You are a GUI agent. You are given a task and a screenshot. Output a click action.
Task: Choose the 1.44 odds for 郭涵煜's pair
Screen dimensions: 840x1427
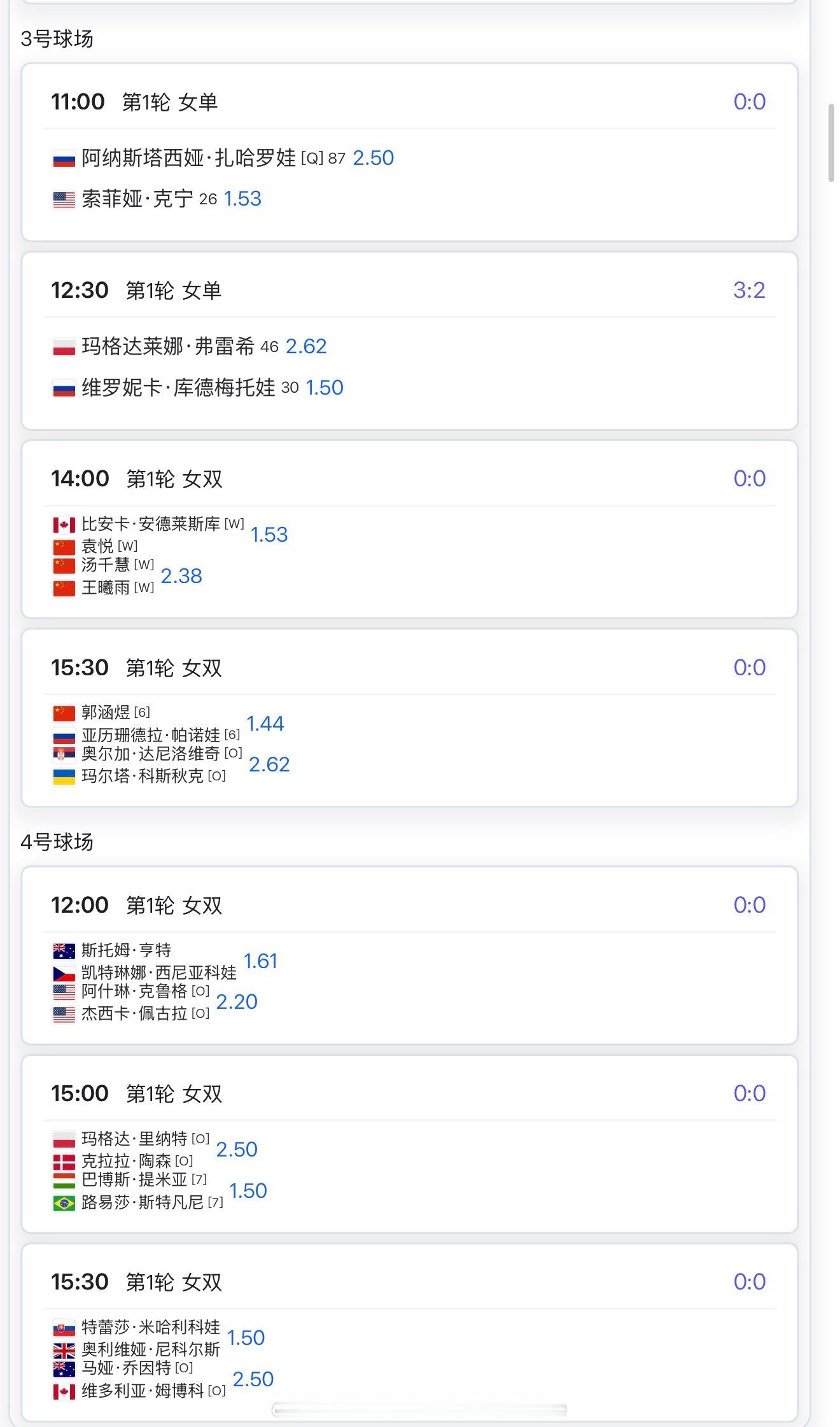[265, 724]
